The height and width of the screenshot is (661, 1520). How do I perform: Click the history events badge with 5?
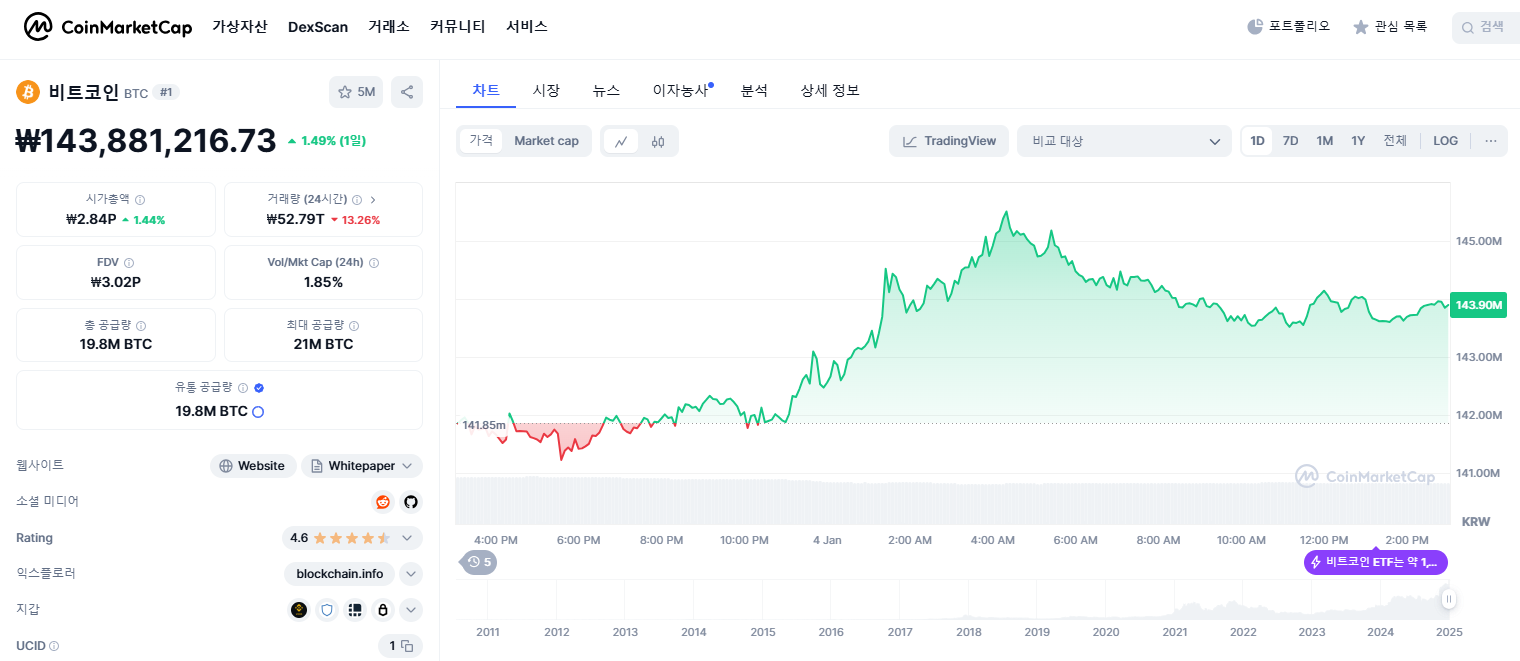point(480,562)
